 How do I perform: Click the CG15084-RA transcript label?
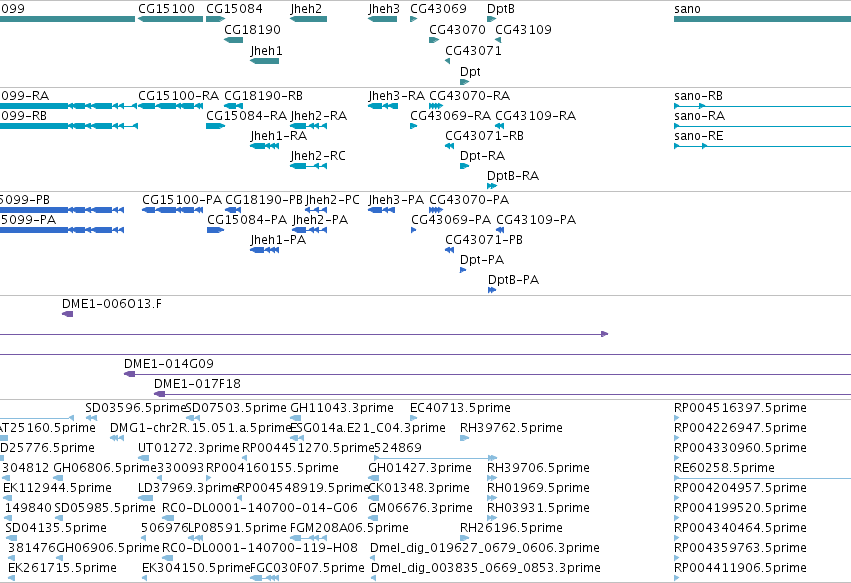246,116
